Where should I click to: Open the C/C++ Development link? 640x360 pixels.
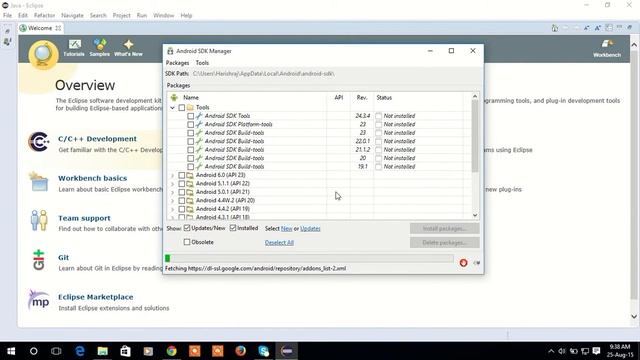pyautogui.click(x=97, y=139)
